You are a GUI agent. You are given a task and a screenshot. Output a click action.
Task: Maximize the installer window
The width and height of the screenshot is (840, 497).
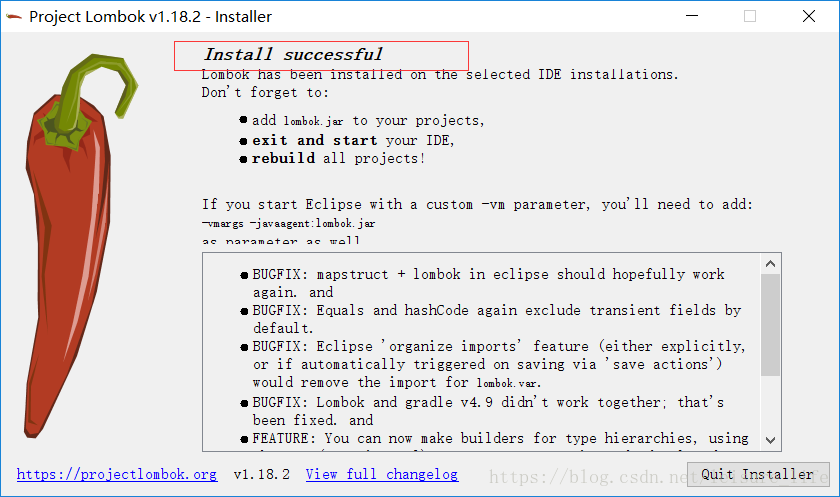750,16
